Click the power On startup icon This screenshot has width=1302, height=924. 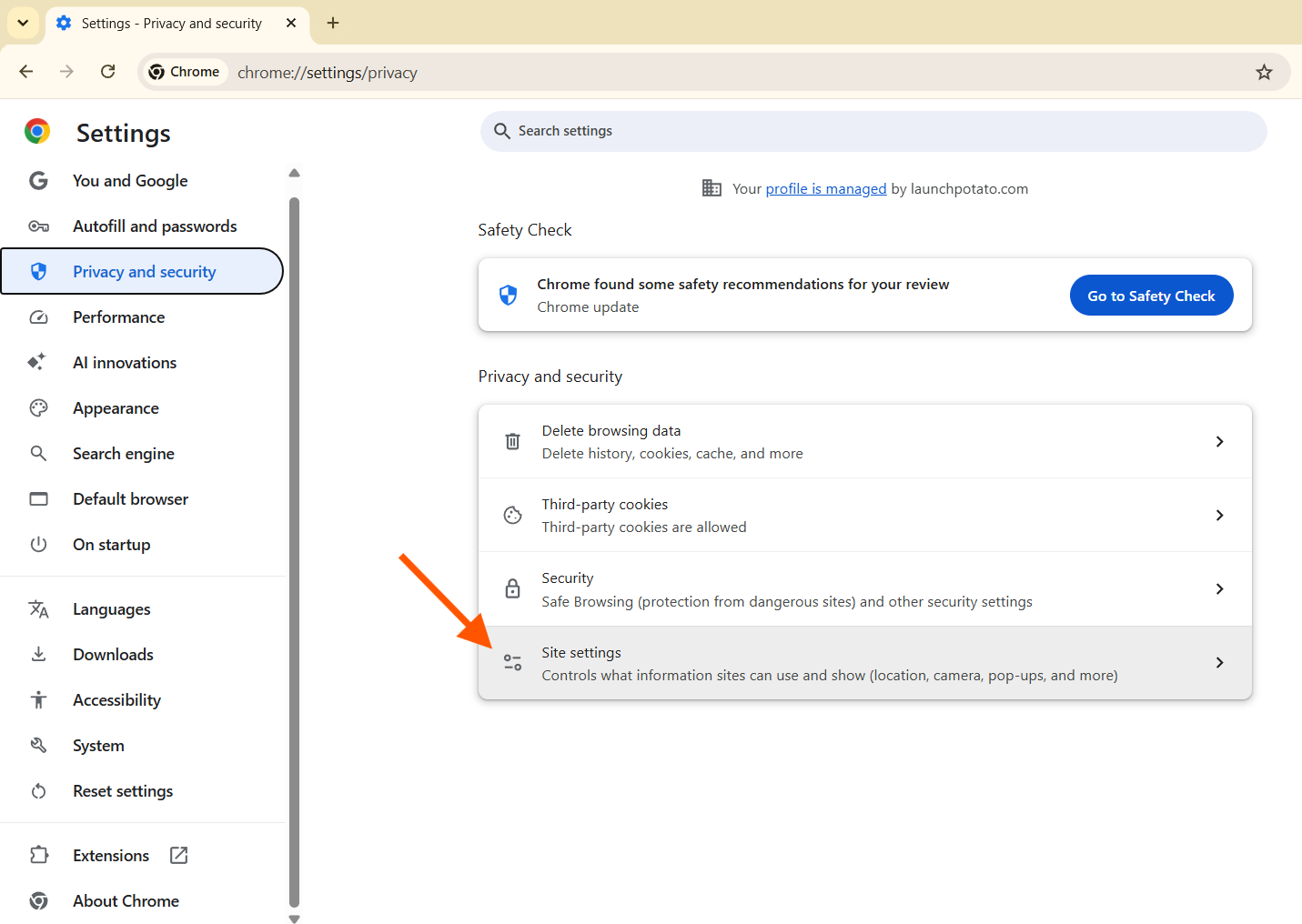tap(38, 545)
